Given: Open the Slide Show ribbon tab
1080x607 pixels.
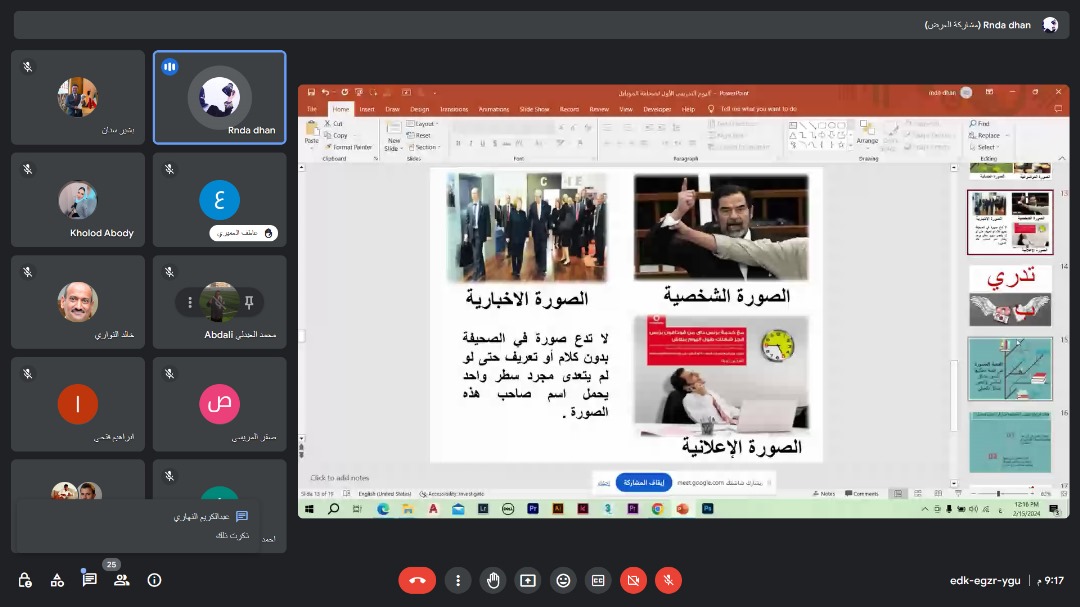Looking at the screenshot, I should pyautogui.click(x=535, y=109).
